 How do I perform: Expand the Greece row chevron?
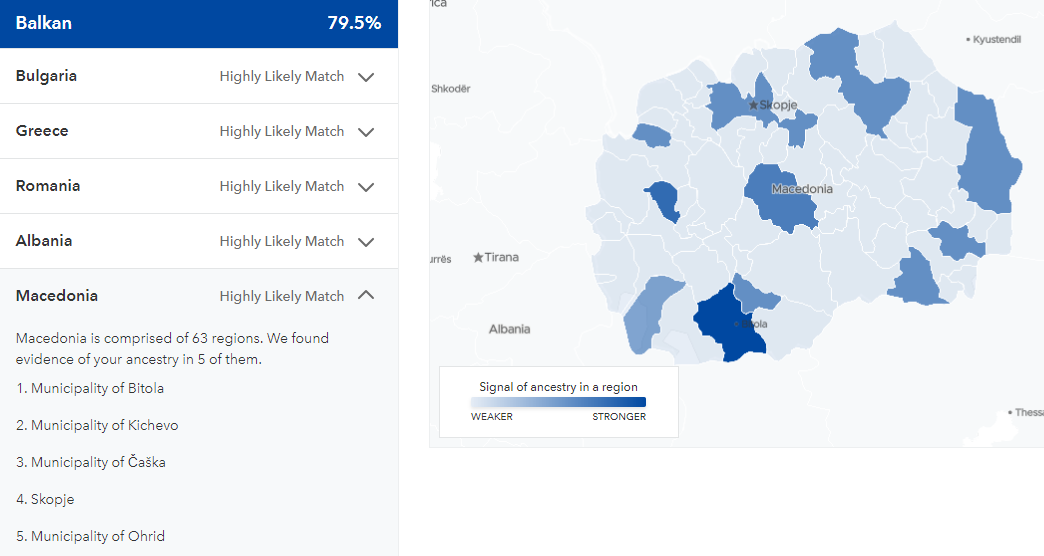(366, 133)
